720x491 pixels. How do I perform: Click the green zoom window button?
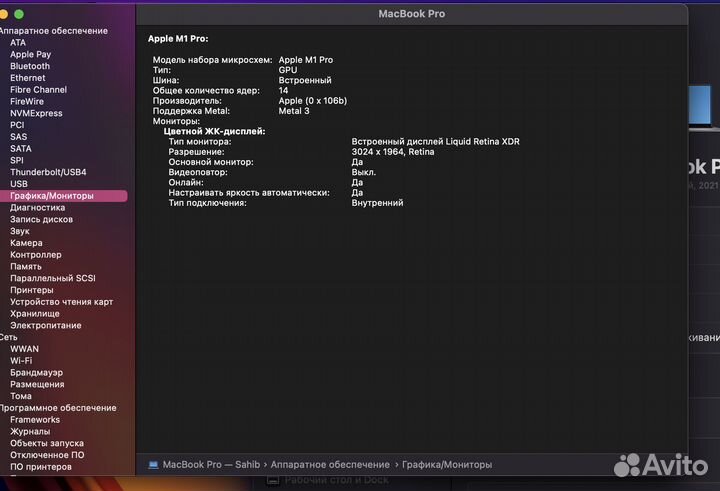tap(19, 14)
